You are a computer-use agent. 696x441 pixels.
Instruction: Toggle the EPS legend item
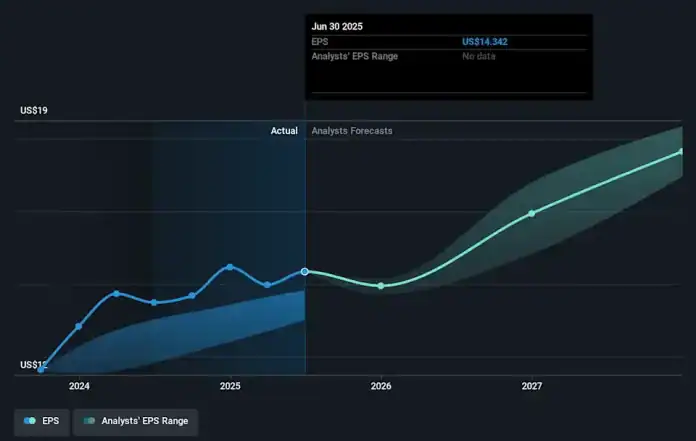click(42, 421)
